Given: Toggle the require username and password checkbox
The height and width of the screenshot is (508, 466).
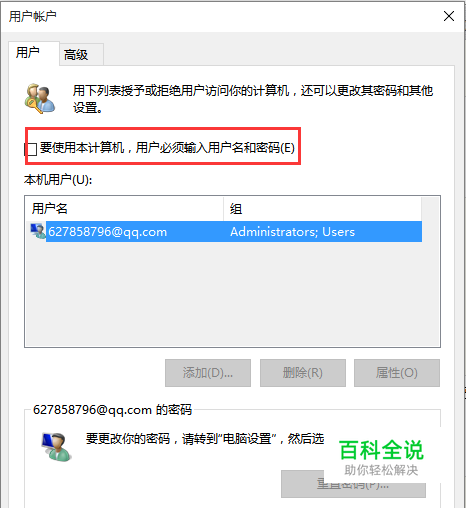Looking at the screenshot, I should click(31, 149).
